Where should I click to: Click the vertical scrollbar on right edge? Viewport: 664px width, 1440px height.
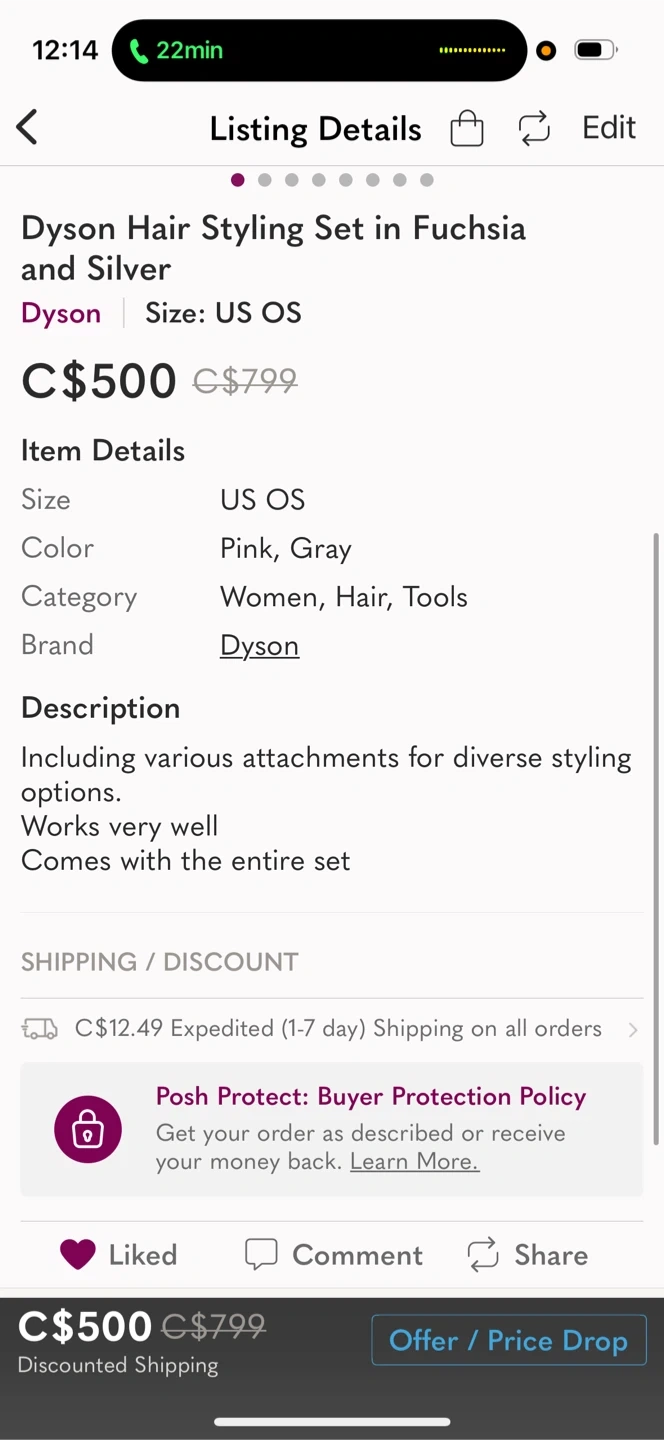pyautogui.click(x=656, y=840)
